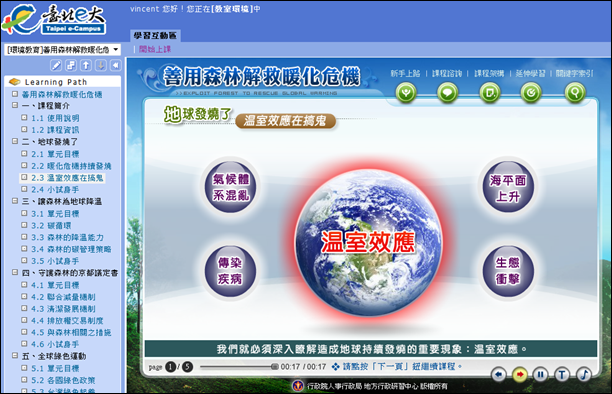Image resolution: width=612 pixels, height=394 pixels.
Task: Pause the lesson playback
Action: [541, 375]
